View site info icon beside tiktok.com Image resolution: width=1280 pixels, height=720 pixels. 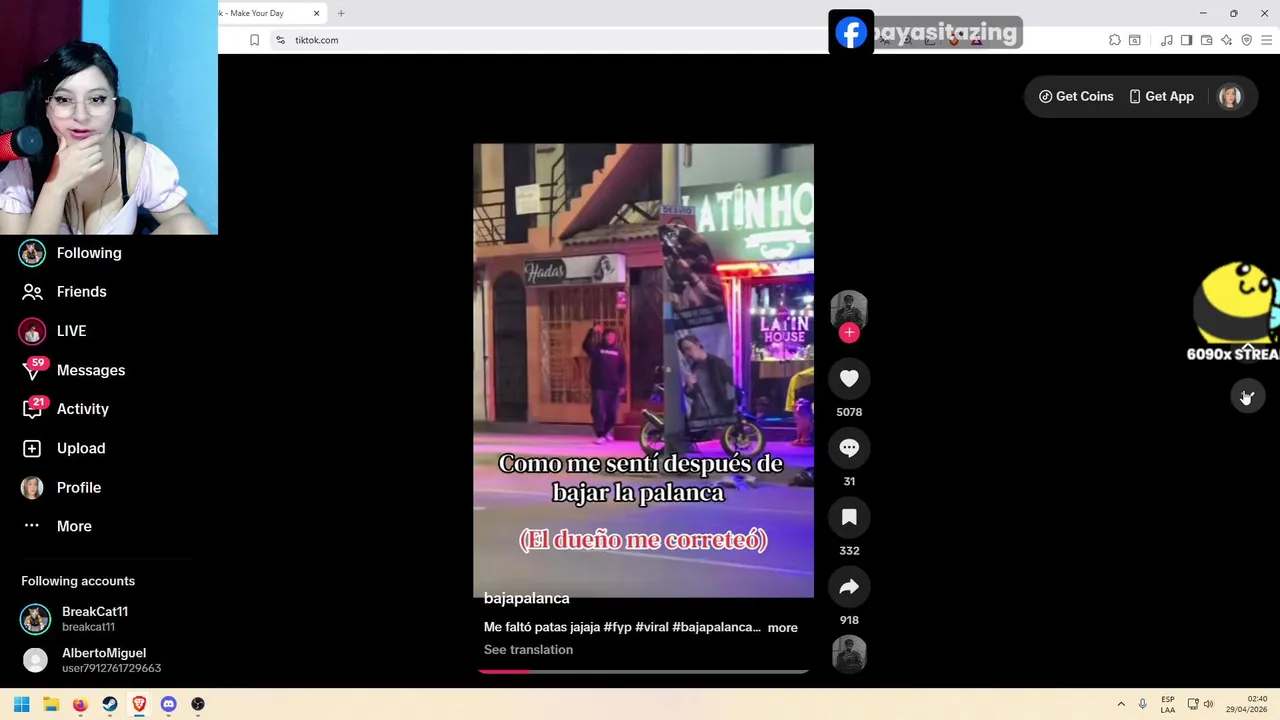280,40
